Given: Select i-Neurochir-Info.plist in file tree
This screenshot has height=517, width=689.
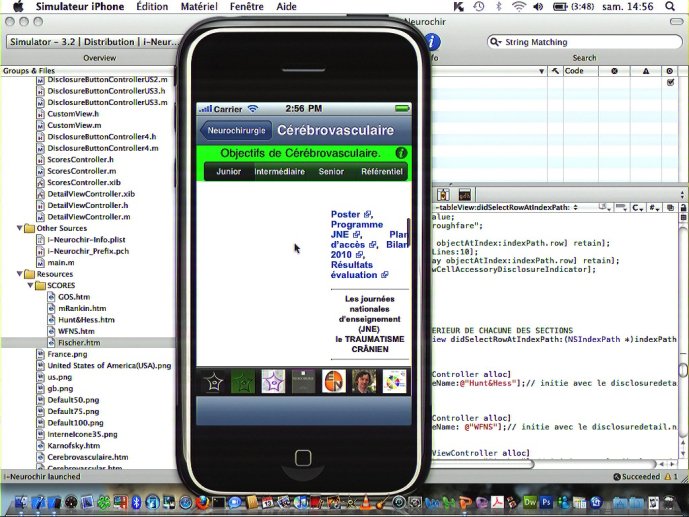Looking at the screenshot, I should 86,239.
